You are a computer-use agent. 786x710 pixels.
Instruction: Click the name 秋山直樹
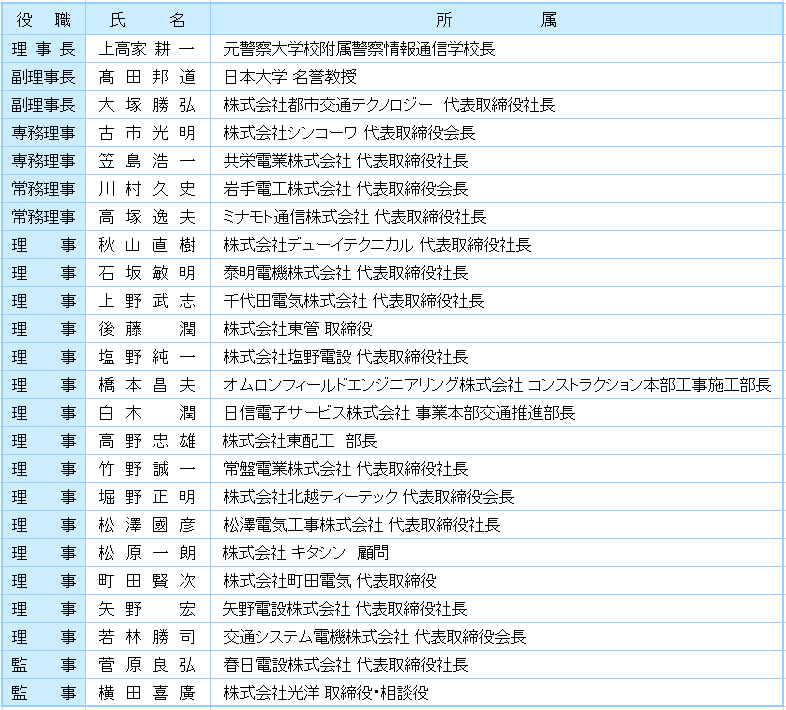click(148, 245)
